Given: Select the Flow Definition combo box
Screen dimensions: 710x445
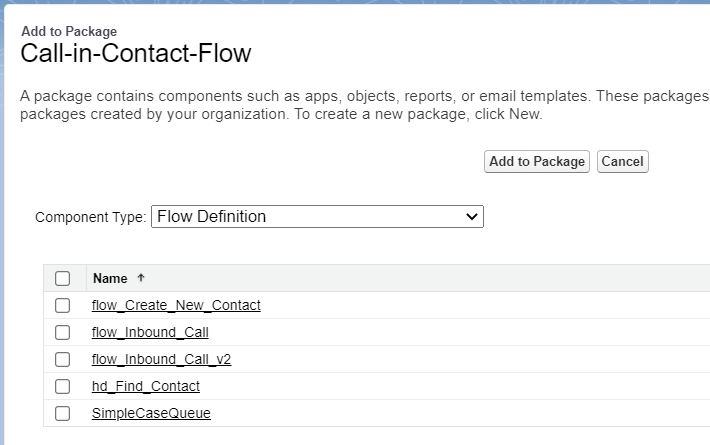Looking at the screenshot, I should [x=317, y=216].
